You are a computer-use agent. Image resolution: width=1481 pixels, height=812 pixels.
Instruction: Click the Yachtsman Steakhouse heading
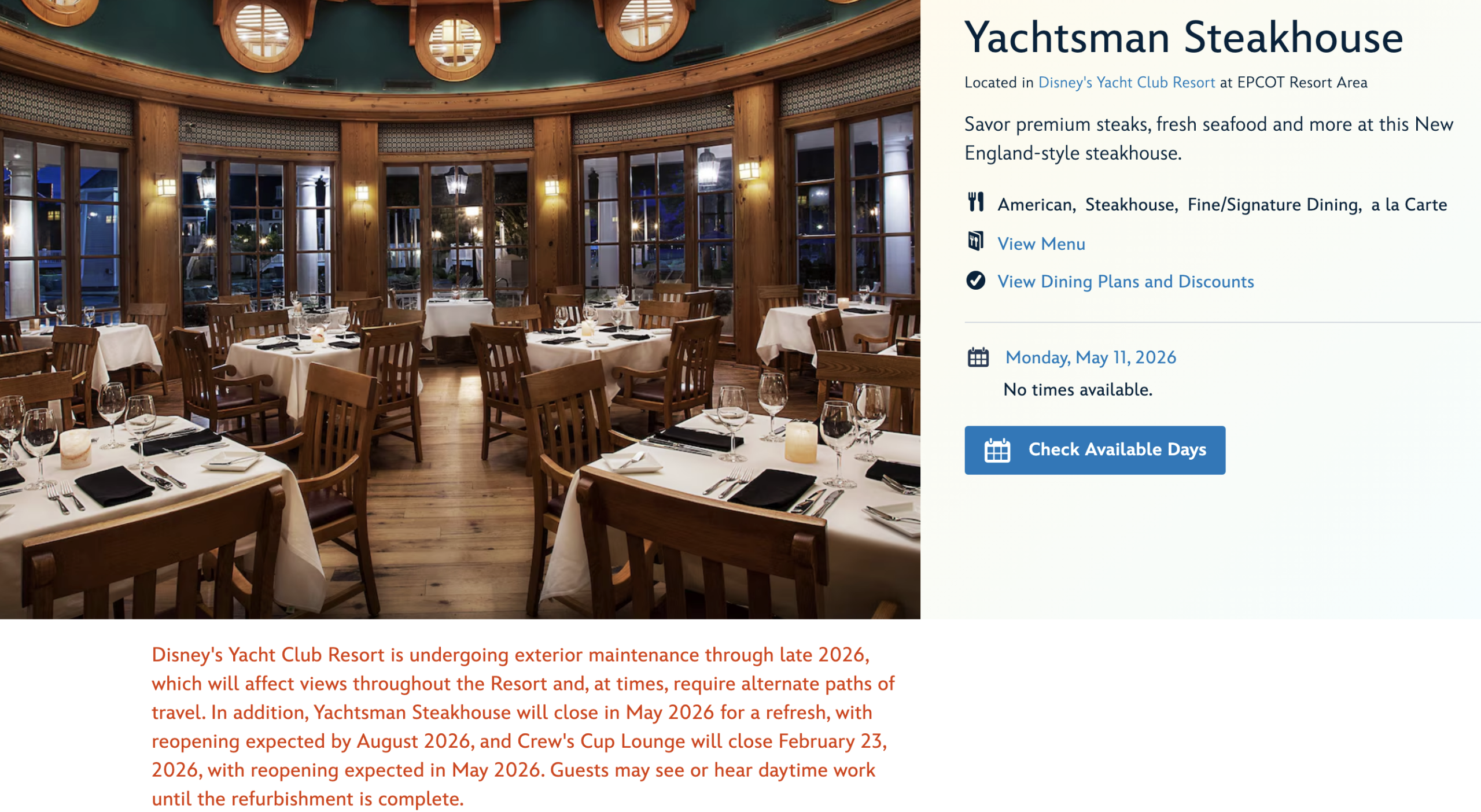tap(1183, 37)
